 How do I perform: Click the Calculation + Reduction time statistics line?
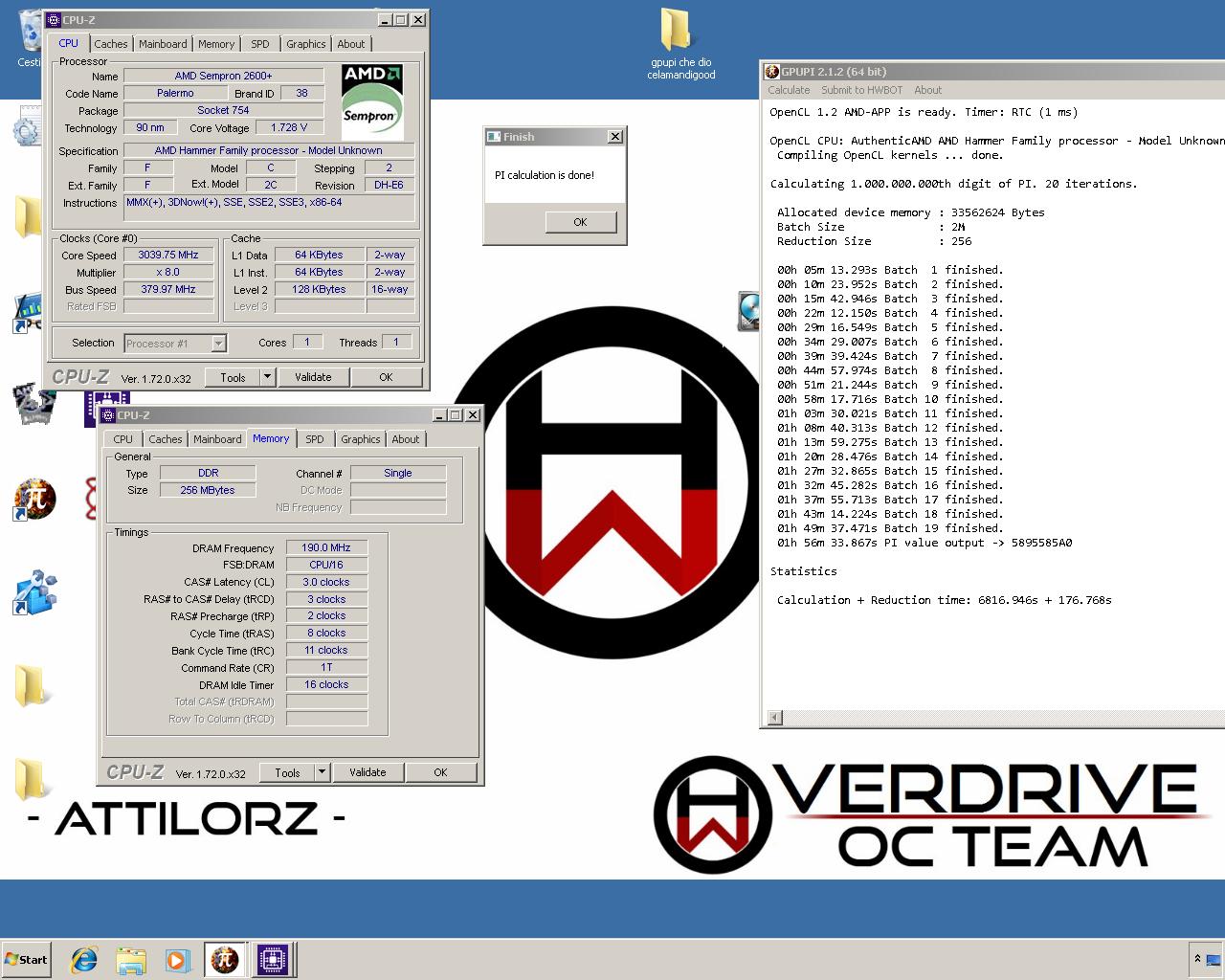945,600
